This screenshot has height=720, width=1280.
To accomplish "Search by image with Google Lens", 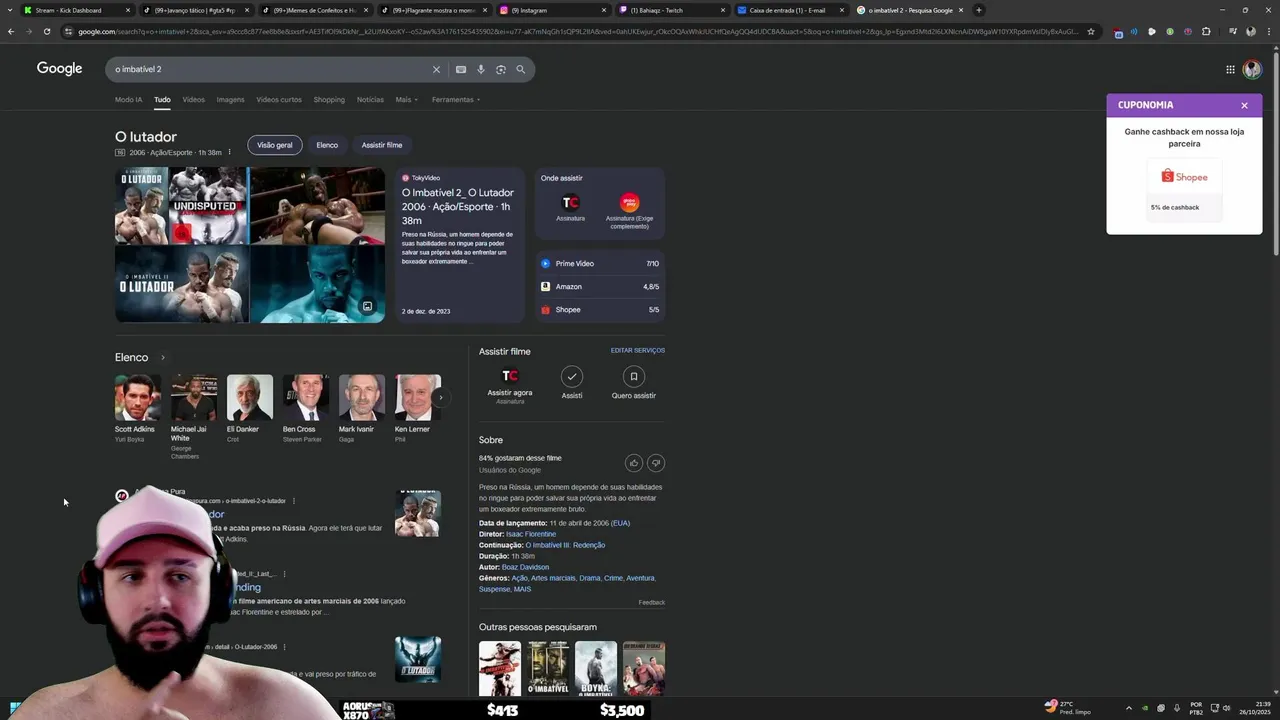I will (x=501, y=69).
